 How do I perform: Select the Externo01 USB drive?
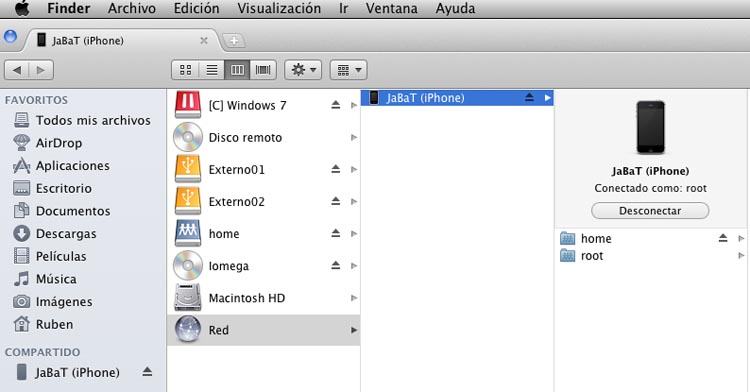click(264, 169)
